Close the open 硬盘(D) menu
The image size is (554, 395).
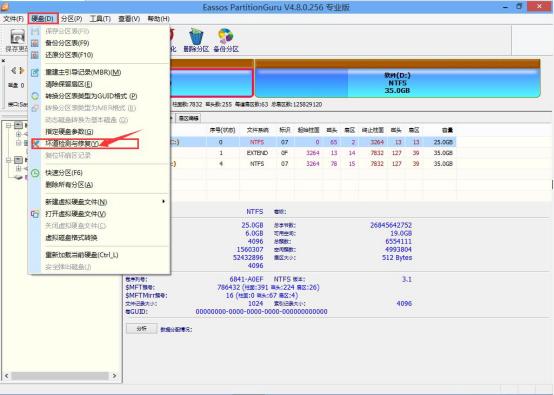pyautogui.click(x=42, y=19)
